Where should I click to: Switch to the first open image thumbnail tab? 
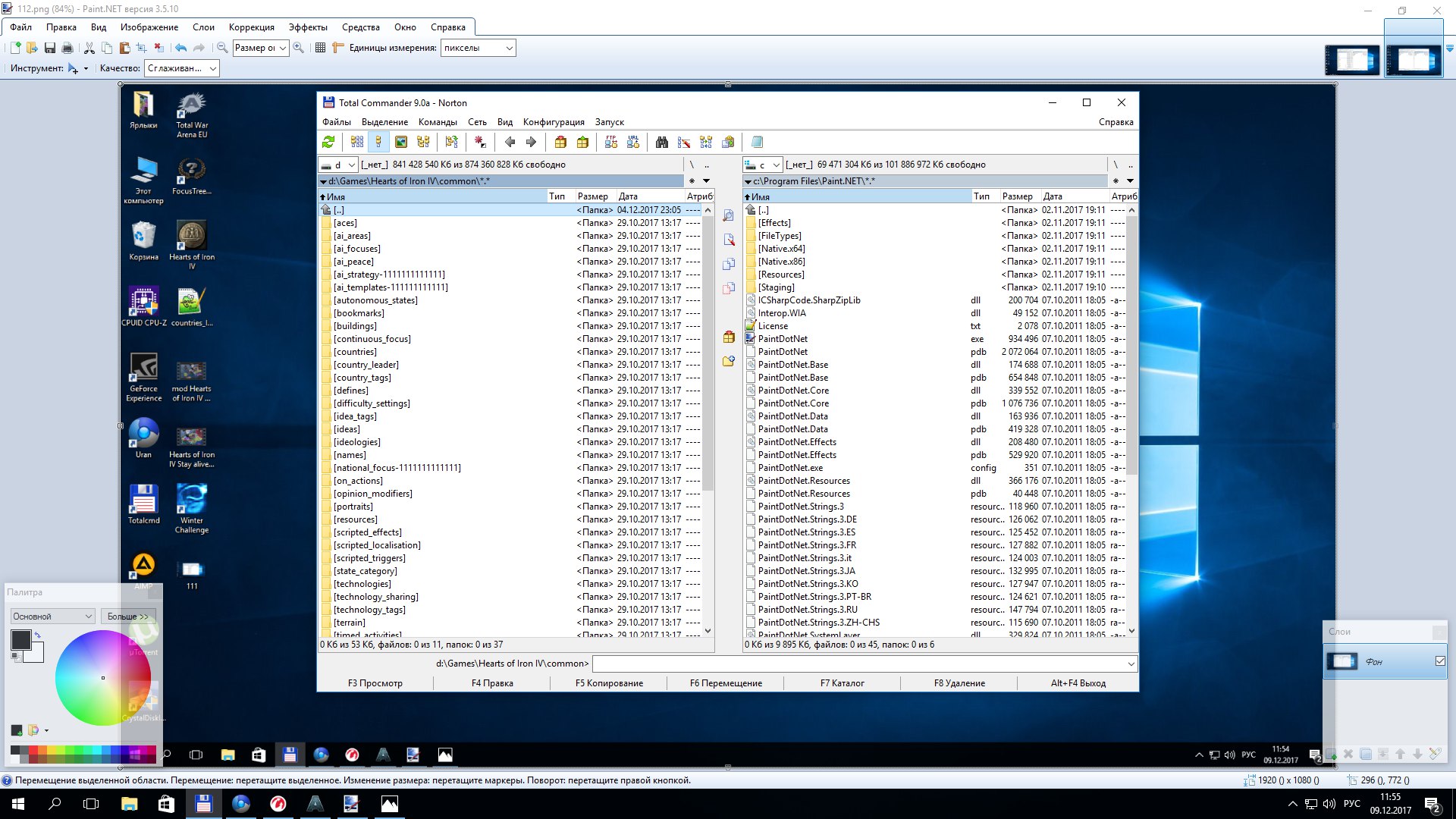coord(1352,60)
